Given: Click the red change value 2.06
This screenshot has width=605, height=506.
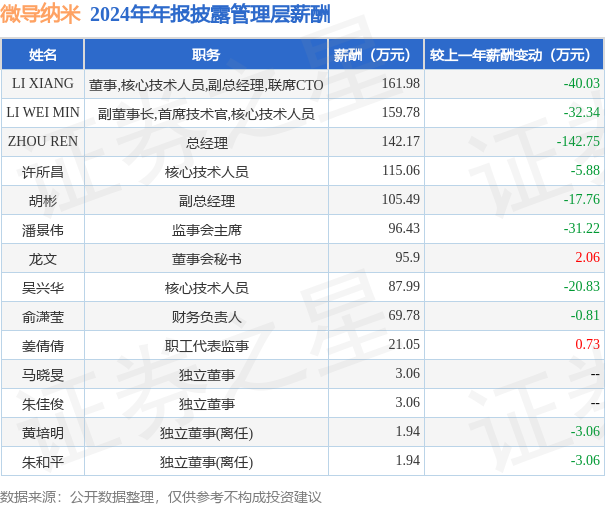Looking at the screenshot, I should [x=587, y=257].
